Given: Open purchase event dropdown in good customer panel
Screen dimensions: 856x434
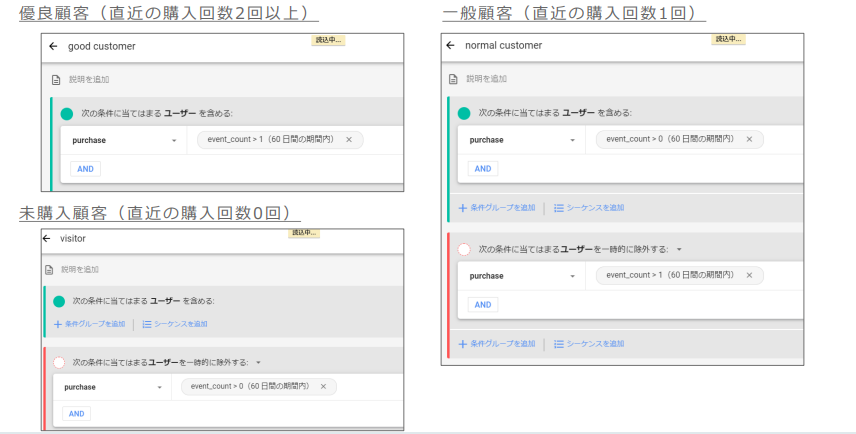Looking at the screenshot, I should 174,141.
